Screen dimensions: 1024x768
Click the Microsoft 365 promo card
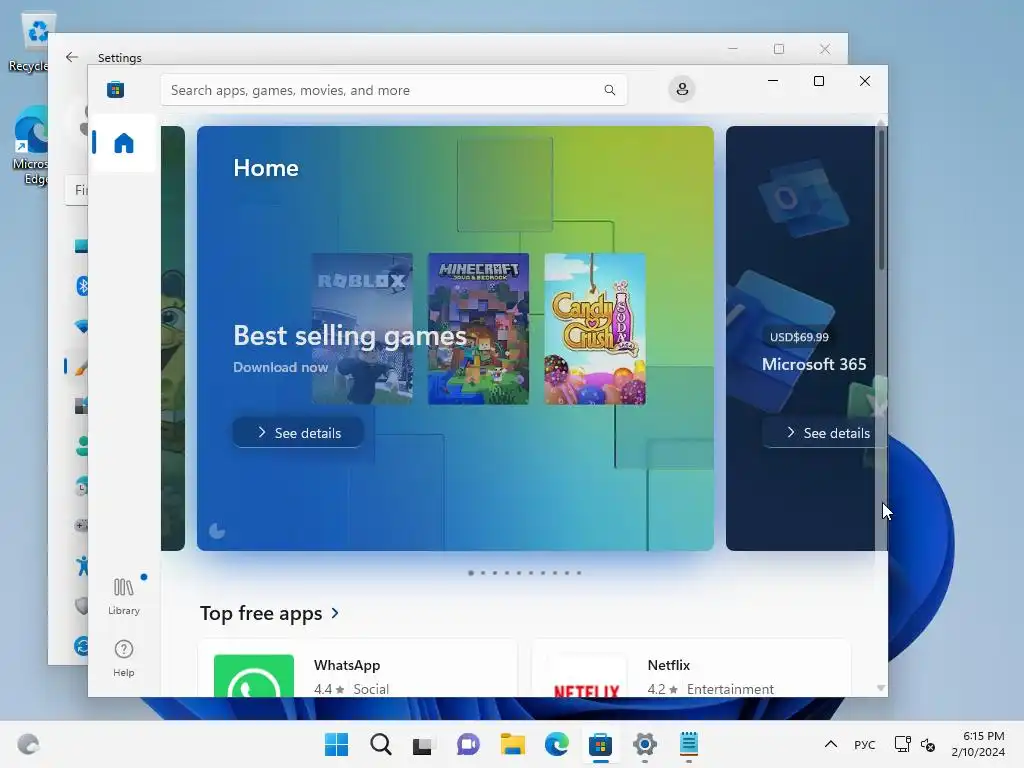[807, 338]
